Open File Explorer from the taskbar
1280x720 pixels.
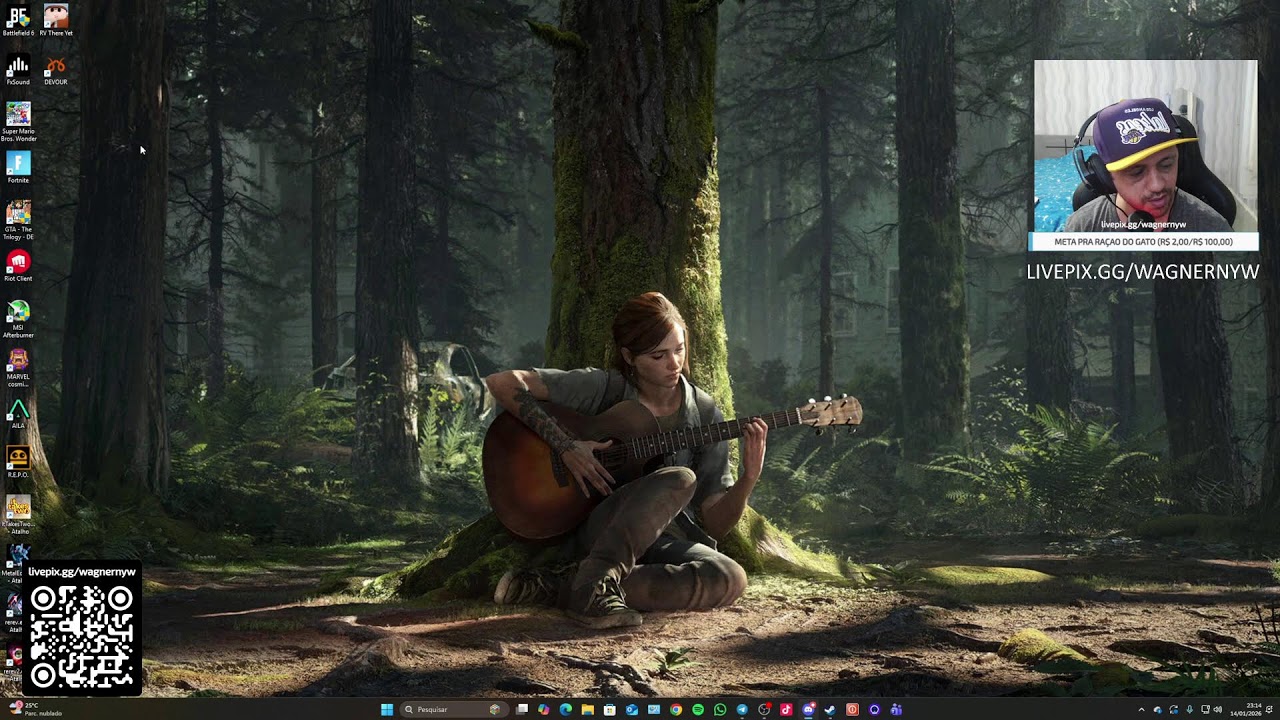point(588,710)
